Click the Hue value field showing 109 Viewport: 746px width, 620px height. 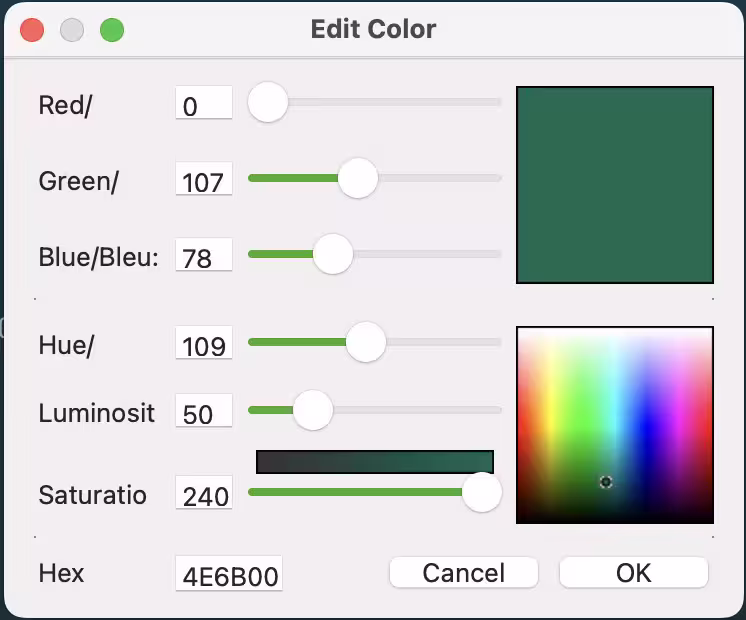pos(204,343)
